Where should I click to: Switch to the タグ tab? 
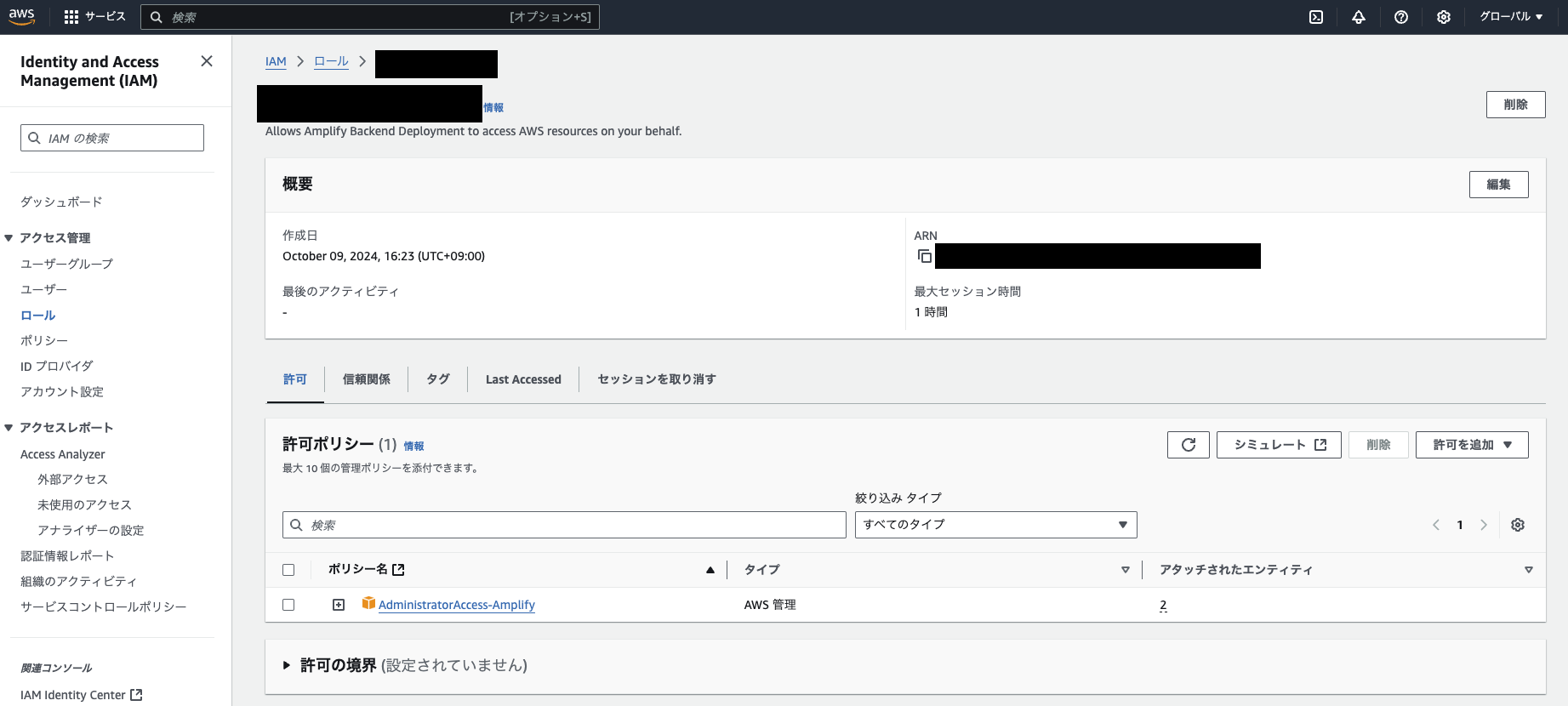pos(438,379)
